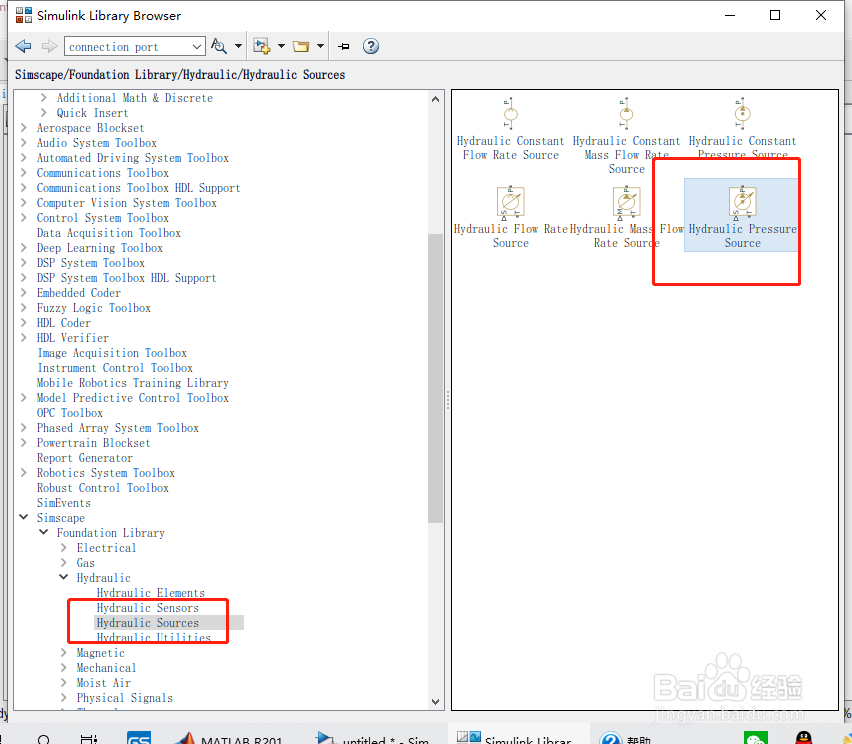The height and width of the screenshot is (744, 852).
Task: Select Hydraulic Sensors in tree
Action: pyautogui.click(x=148, y=608)
